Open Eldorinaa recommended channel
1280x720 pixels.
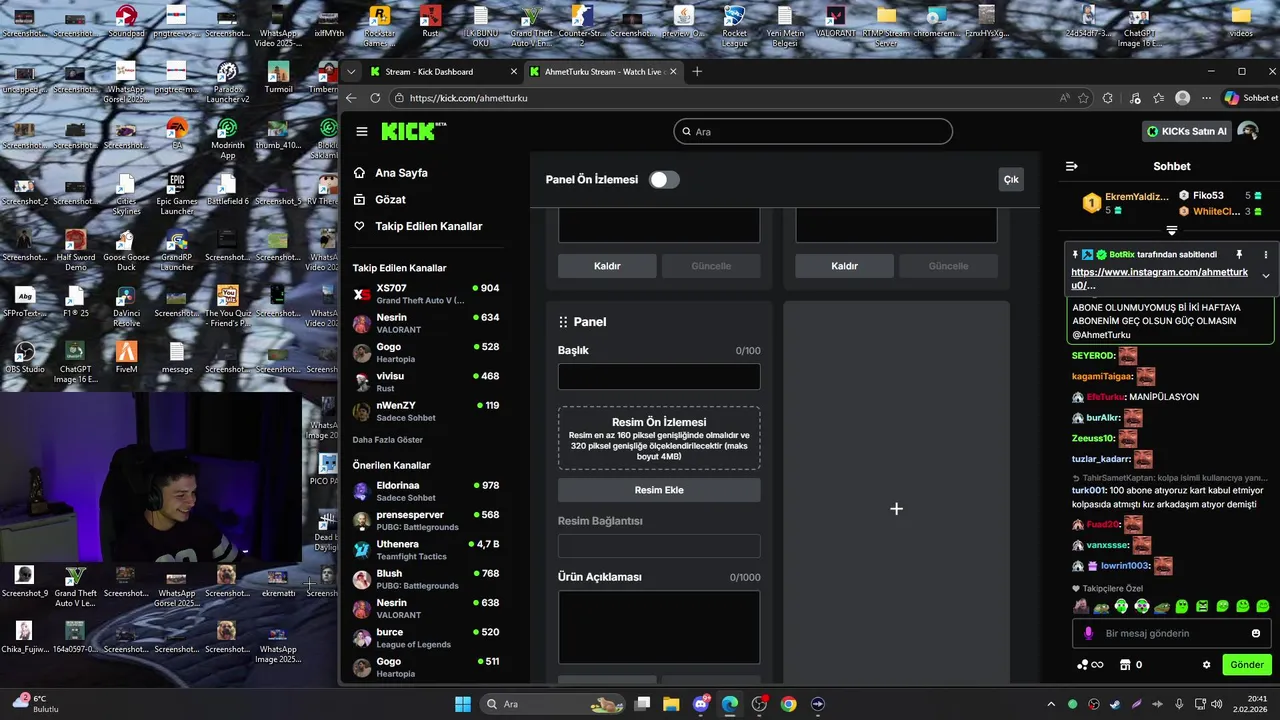(x=427, y=491)
